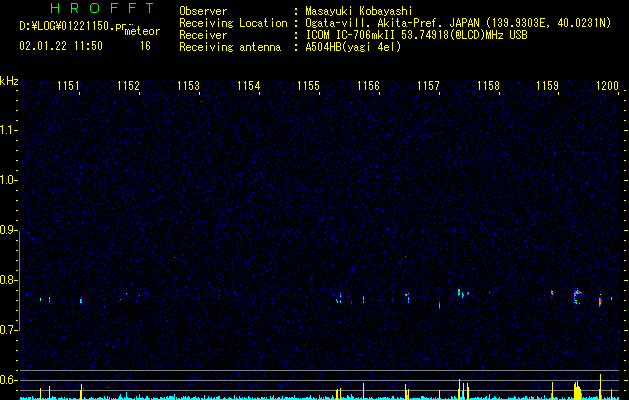This screenshot has height=400, width=629.
Task: Click the 1200 time axis label
Action: [608, 86]
